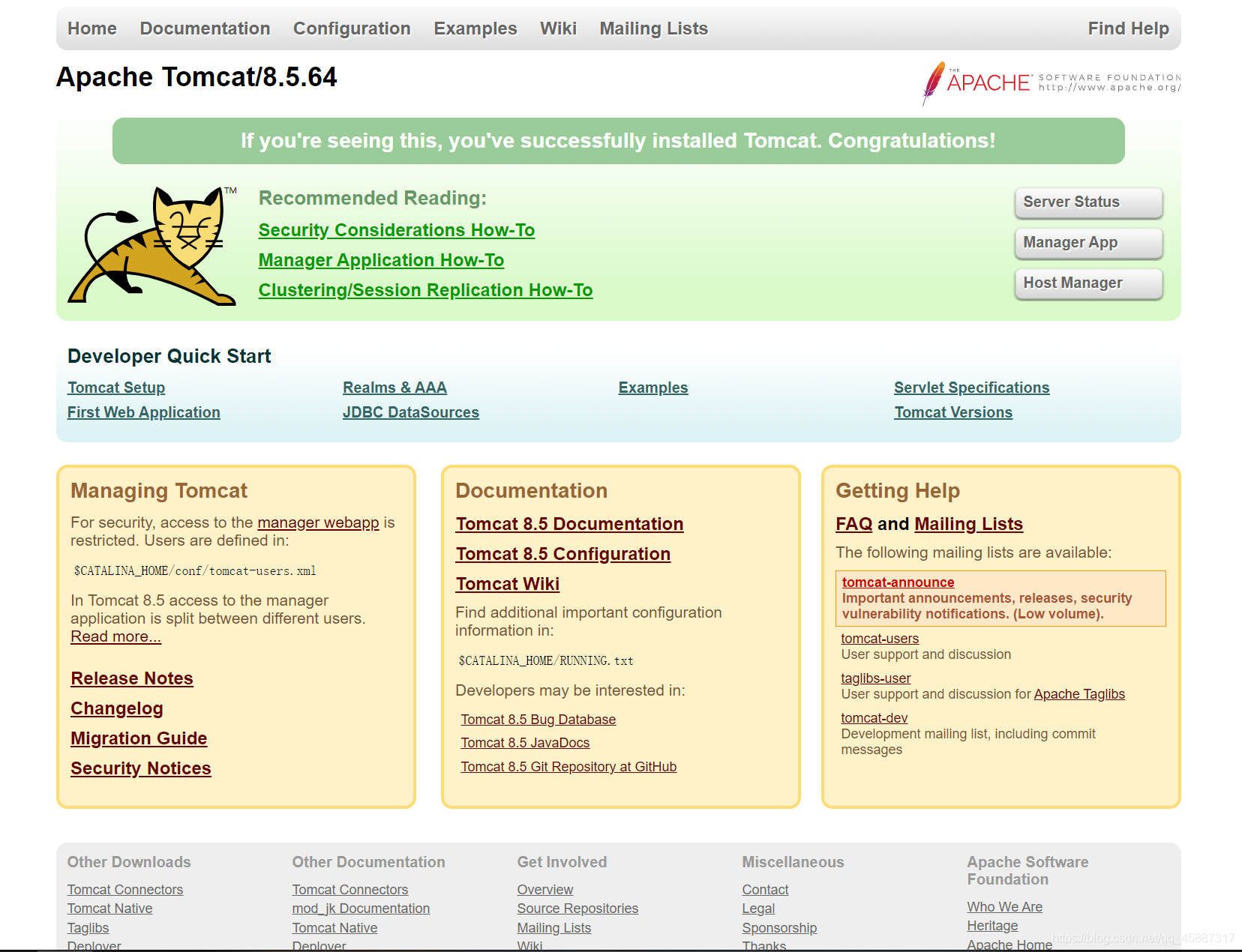Open Source Repositories link
This screenshot has height=952, width=1242.
pos(577,909)
